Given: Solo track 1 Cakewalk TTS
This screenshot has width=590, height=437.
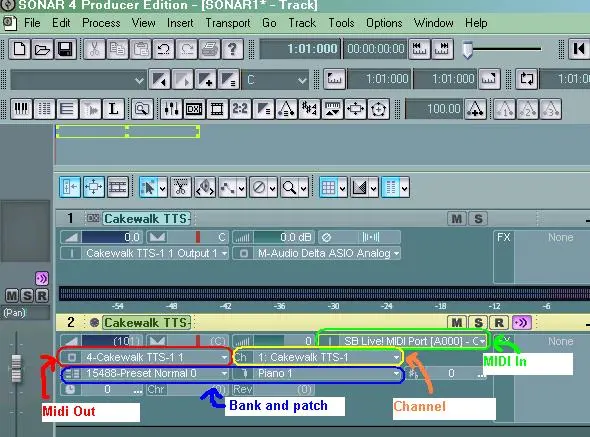Looking at the screenshot, I should 478,219.
